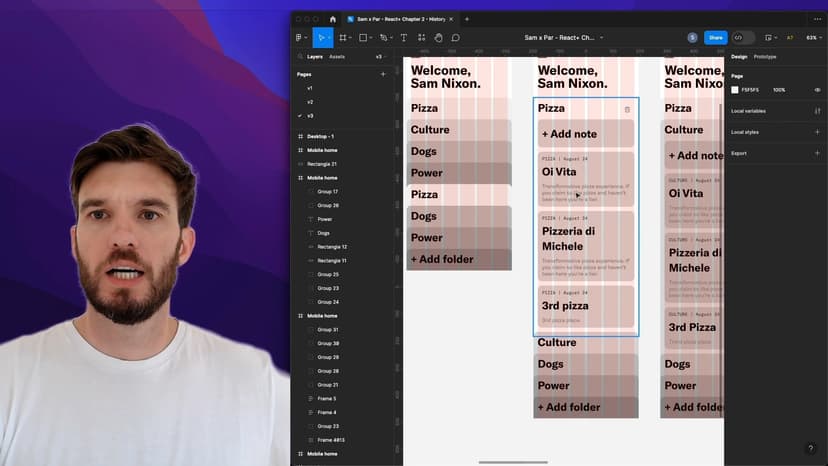Image resolution: width=828 pixels, height=466 pixels.
Task: Open the v3 page selector dropdown
Action: 381,57
